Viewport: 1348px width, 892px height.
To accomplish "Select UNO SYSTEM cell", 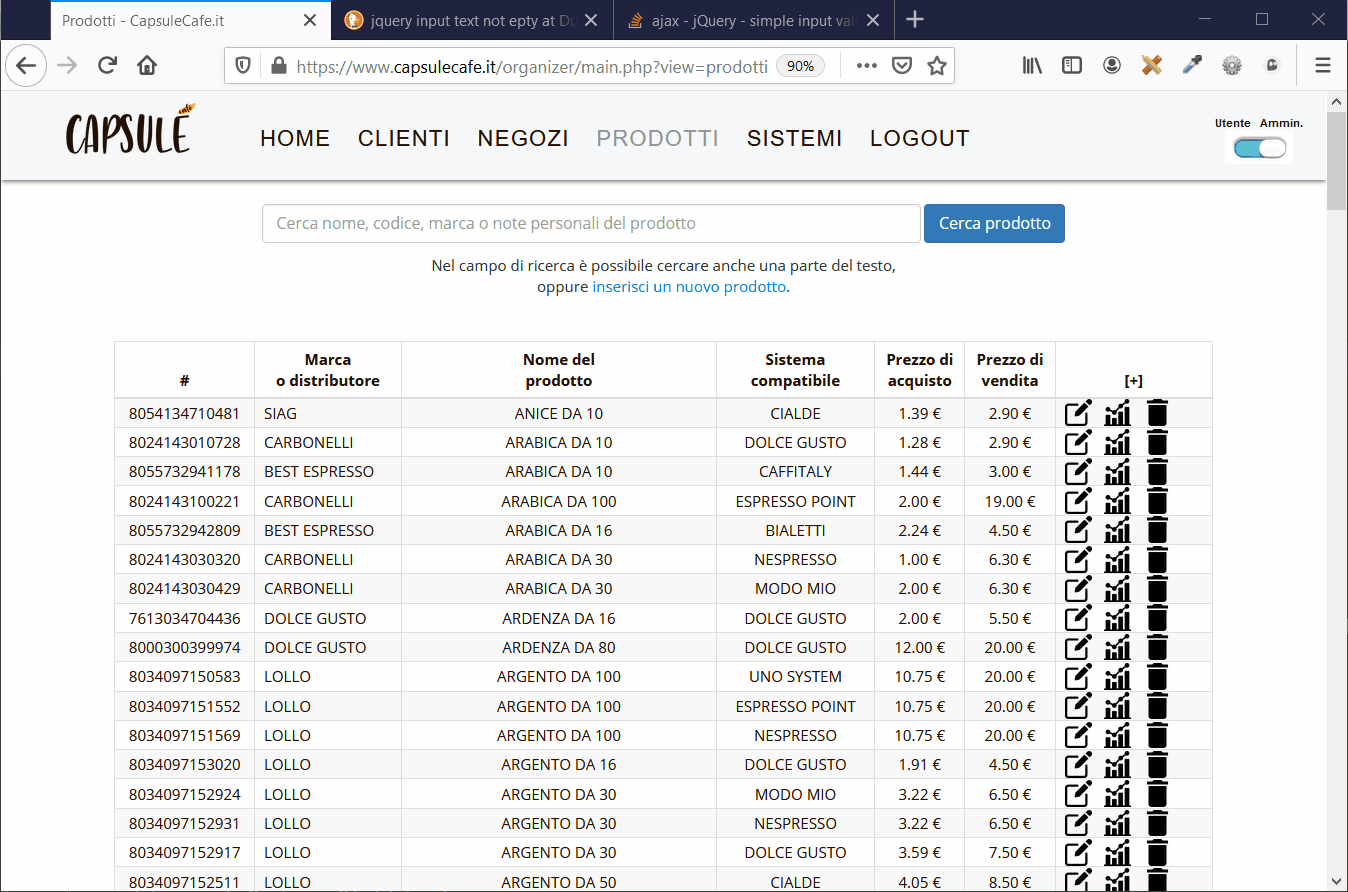I will (x=795, y=676).
